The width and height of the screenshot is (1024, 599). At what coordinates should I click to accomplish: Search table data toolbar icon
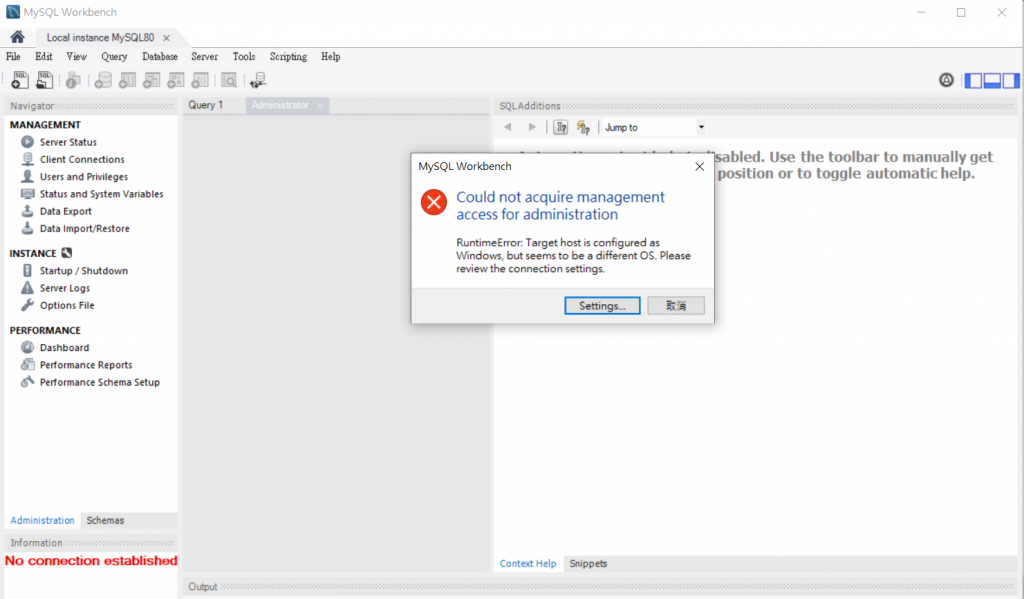tap(229, 80)
